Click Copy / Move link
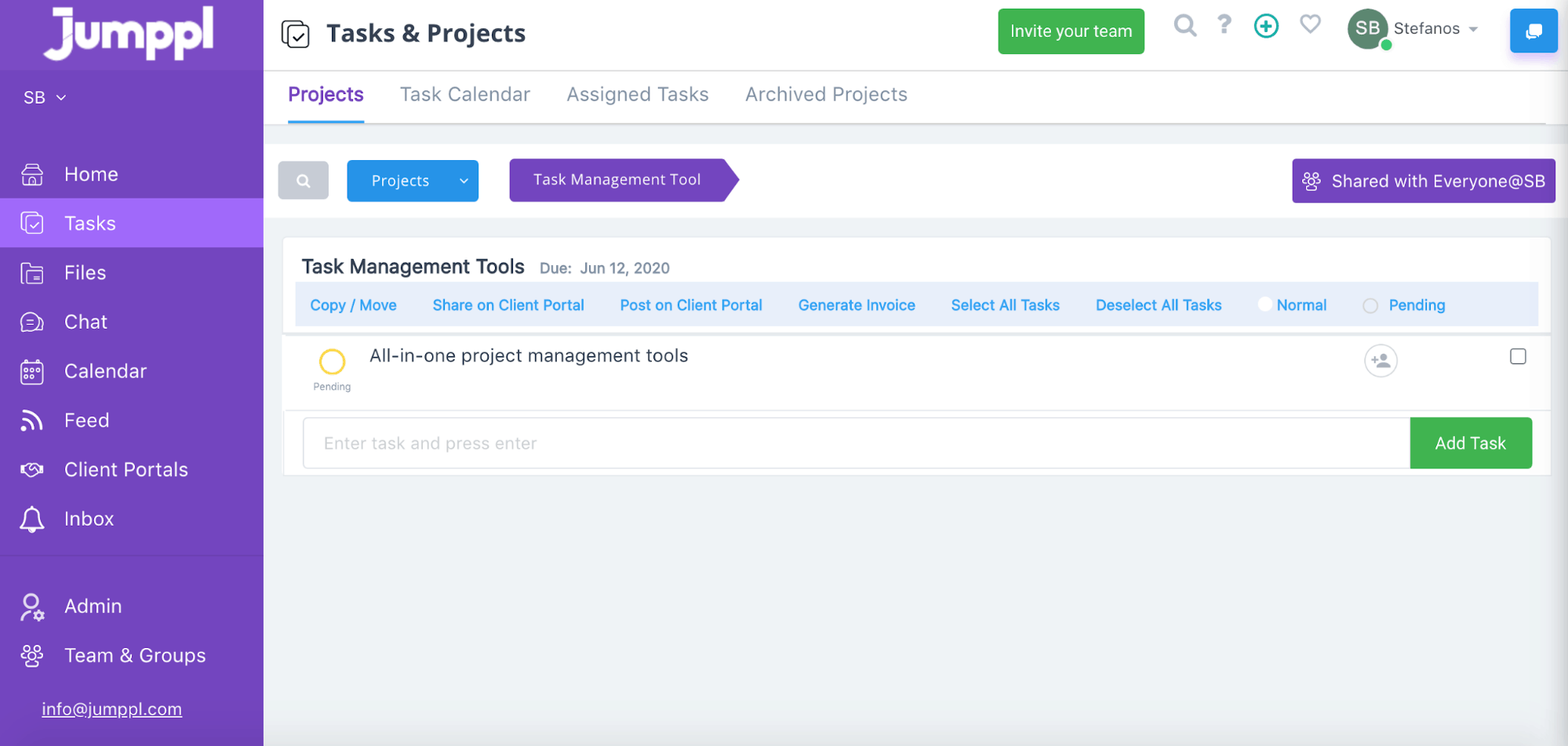The width and height of the screenshot is (1568, 746). point(353,305)
